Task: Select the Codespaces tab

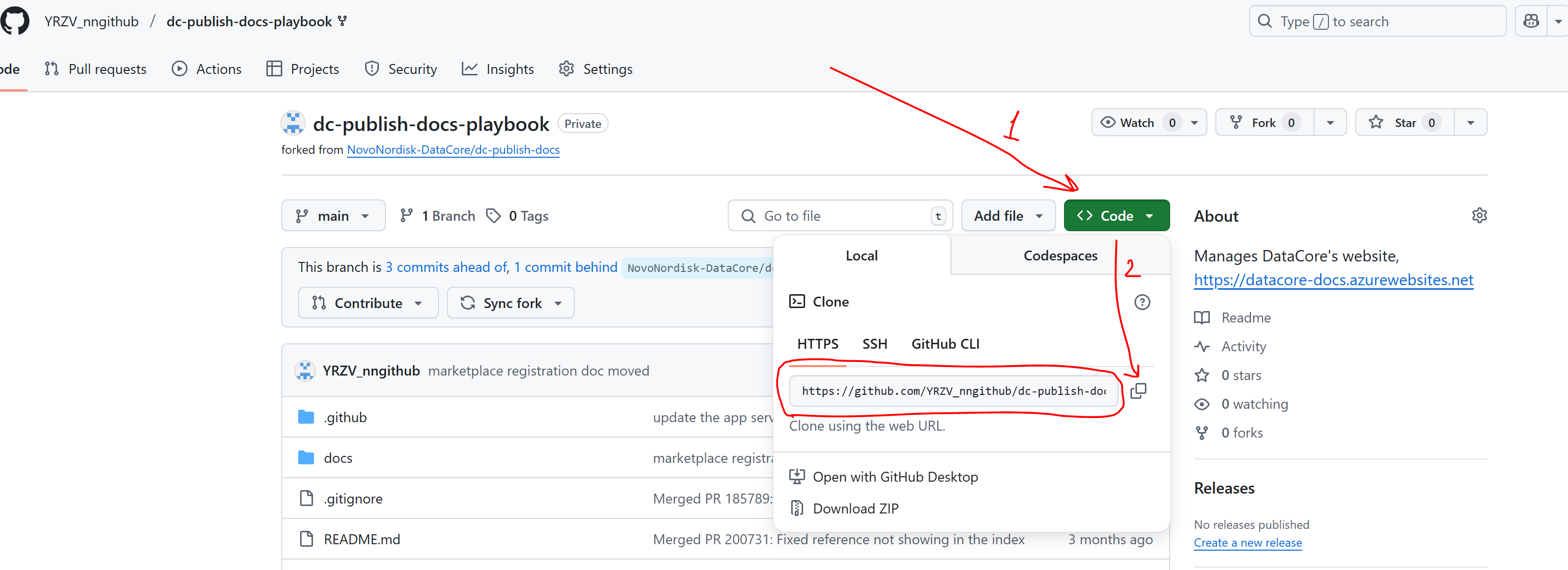Action: point(1061,256)
